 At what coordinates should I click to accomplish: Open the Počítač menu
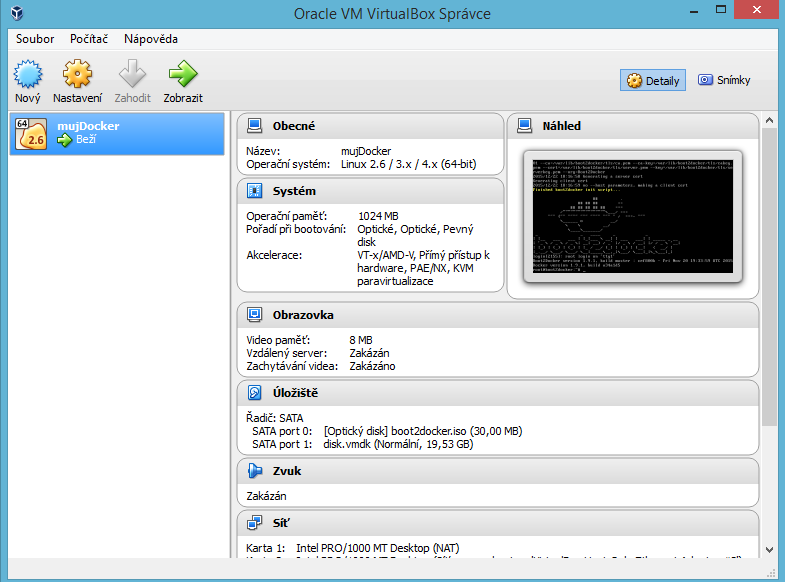click(x=89, y=39)
